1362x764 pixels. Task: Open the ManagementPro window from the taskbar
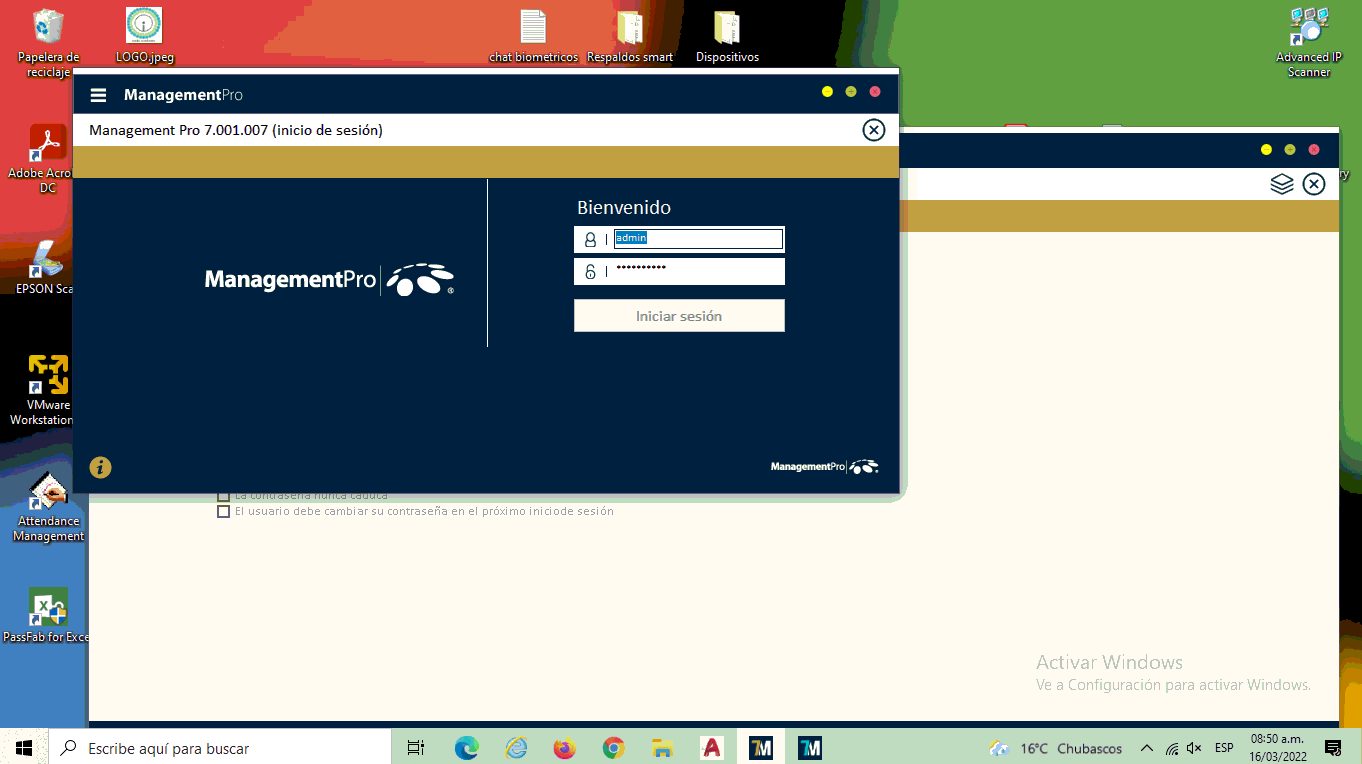coord(761,748)
